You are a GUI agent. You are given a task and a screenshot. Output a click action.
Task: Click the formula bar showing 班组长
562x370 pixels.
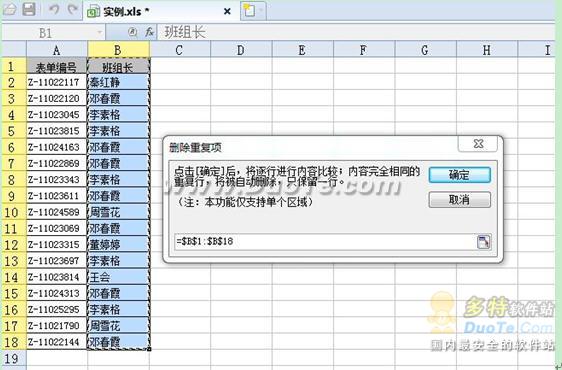355,33
